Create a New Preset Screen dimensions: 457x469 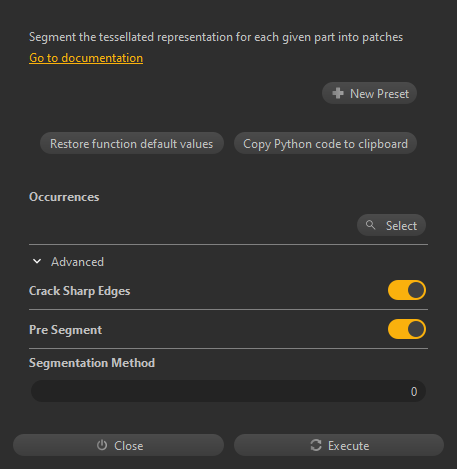(369, 93)
